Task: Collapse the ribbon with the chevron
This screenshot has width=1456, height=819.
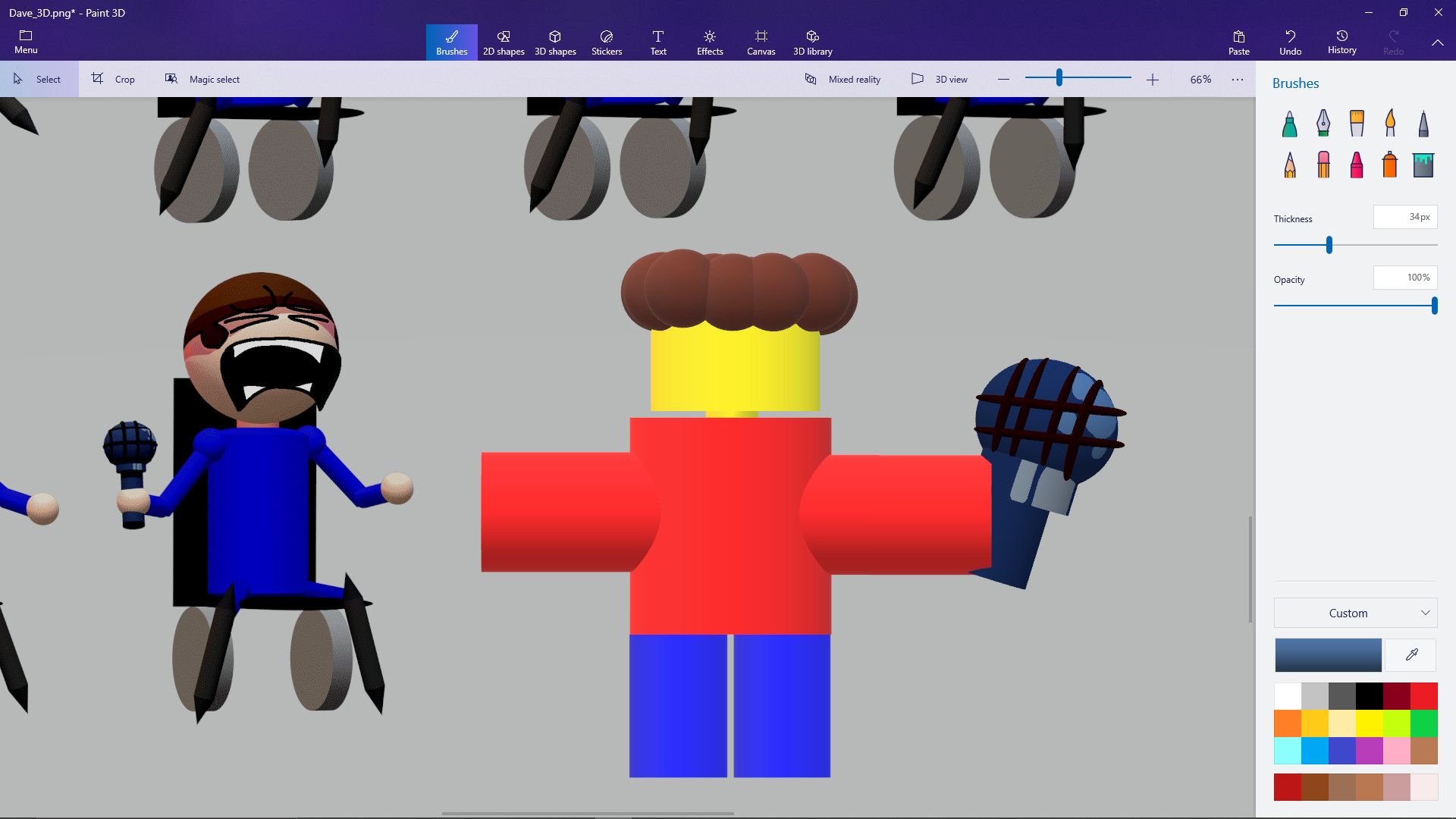Action: click(1437, 42)
